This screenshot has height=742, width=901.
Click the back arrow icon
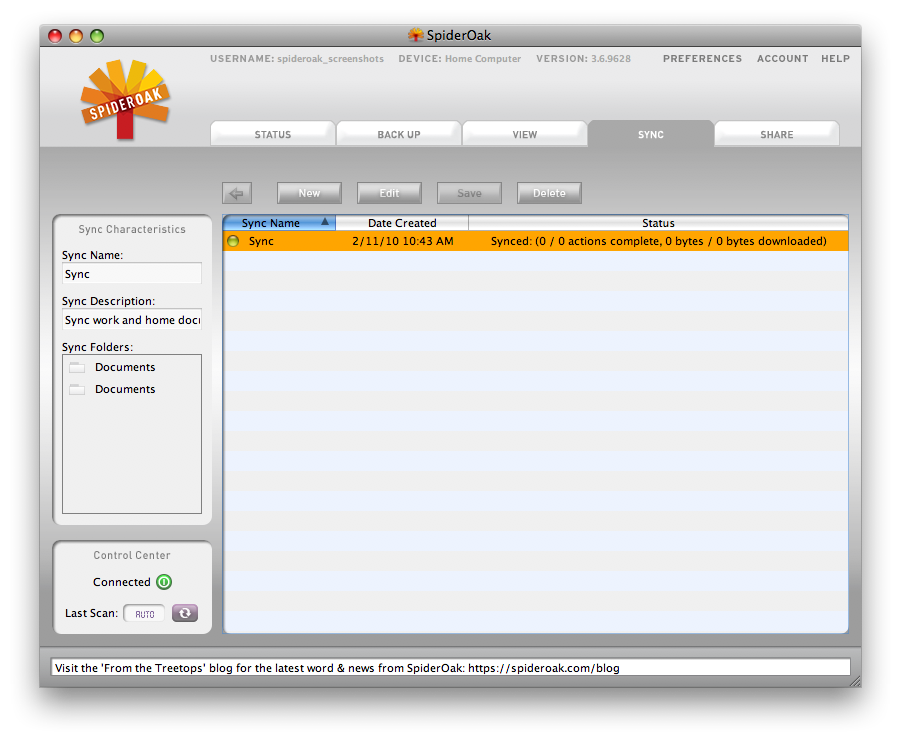point(237,193)
